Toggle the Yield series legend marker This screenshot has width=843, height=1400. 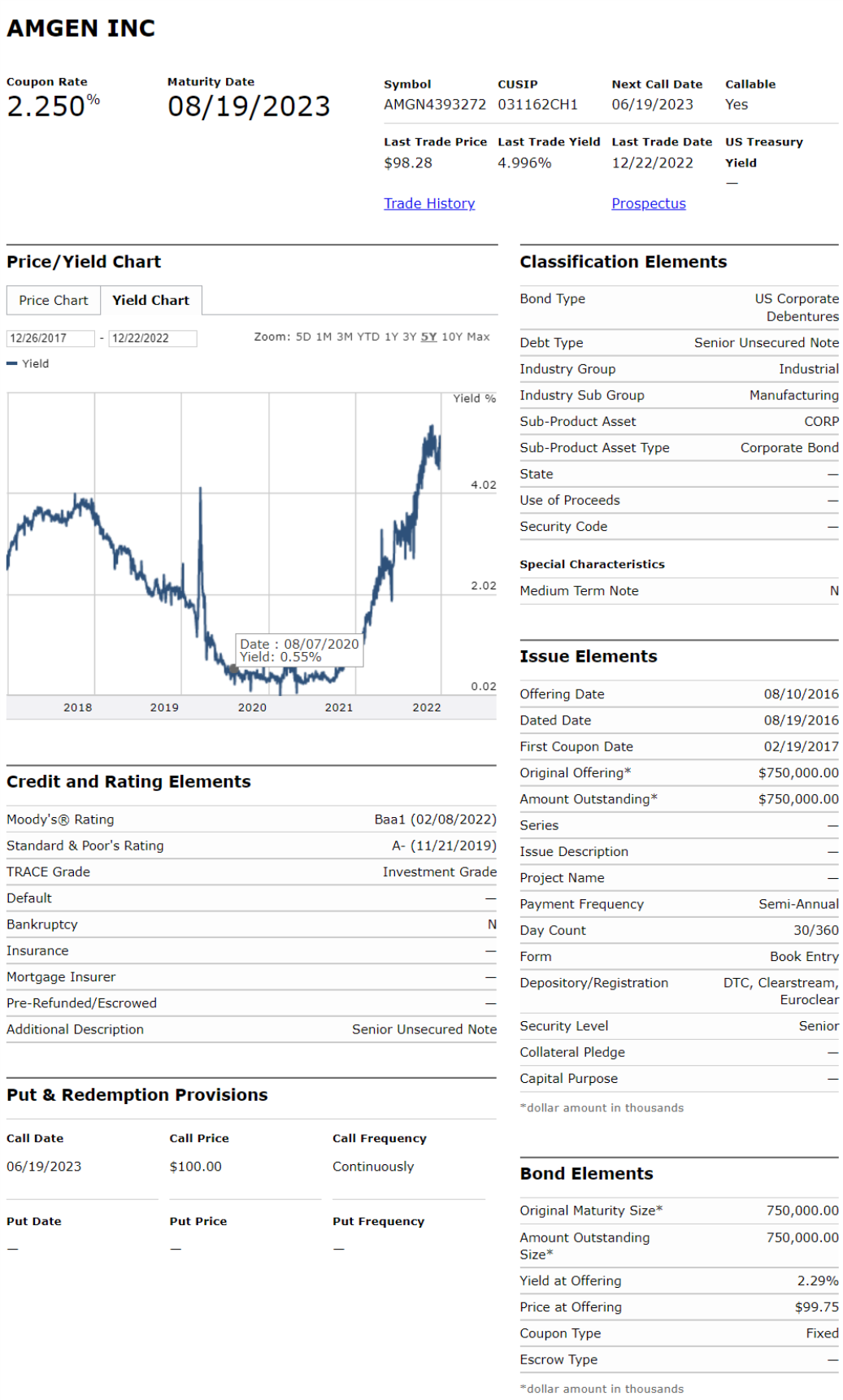[x=12, y=363]
